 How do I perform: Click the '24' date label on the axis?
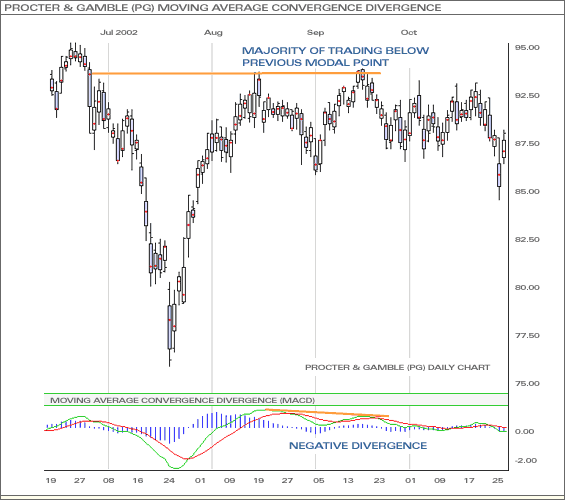(169, 481)
